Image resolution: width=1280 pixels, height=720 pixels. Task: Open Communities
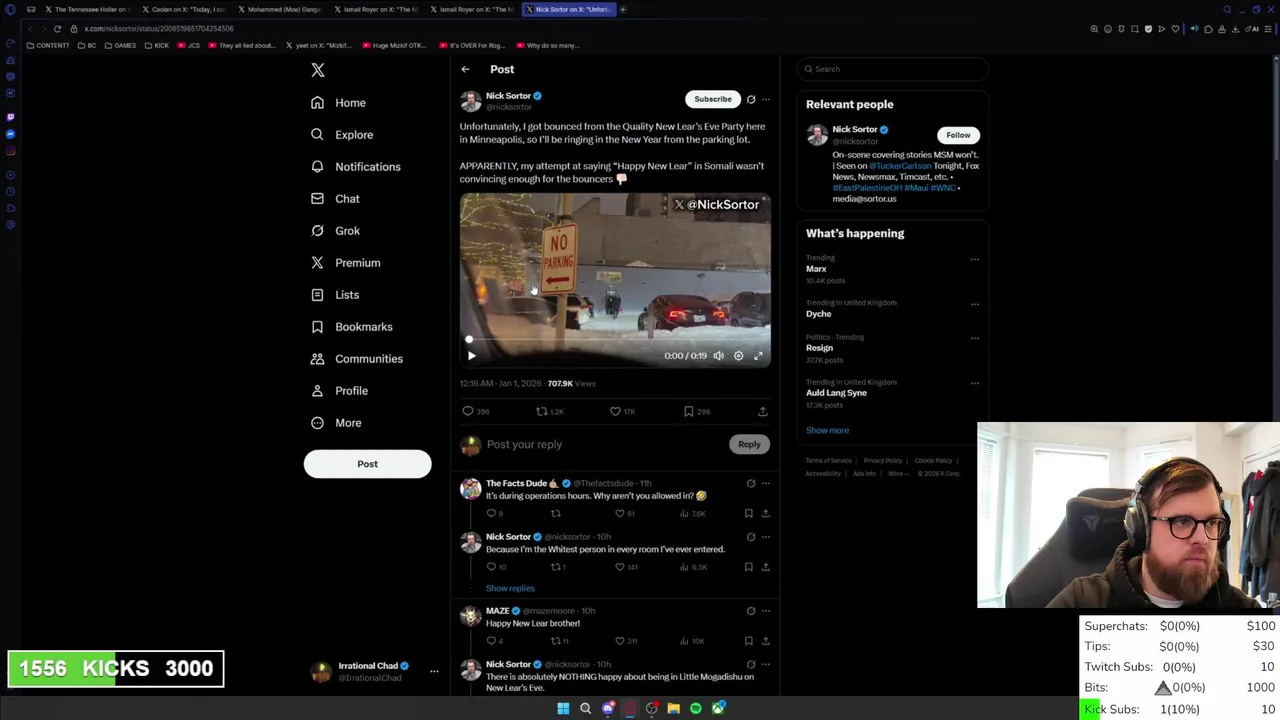click(357, 359)
